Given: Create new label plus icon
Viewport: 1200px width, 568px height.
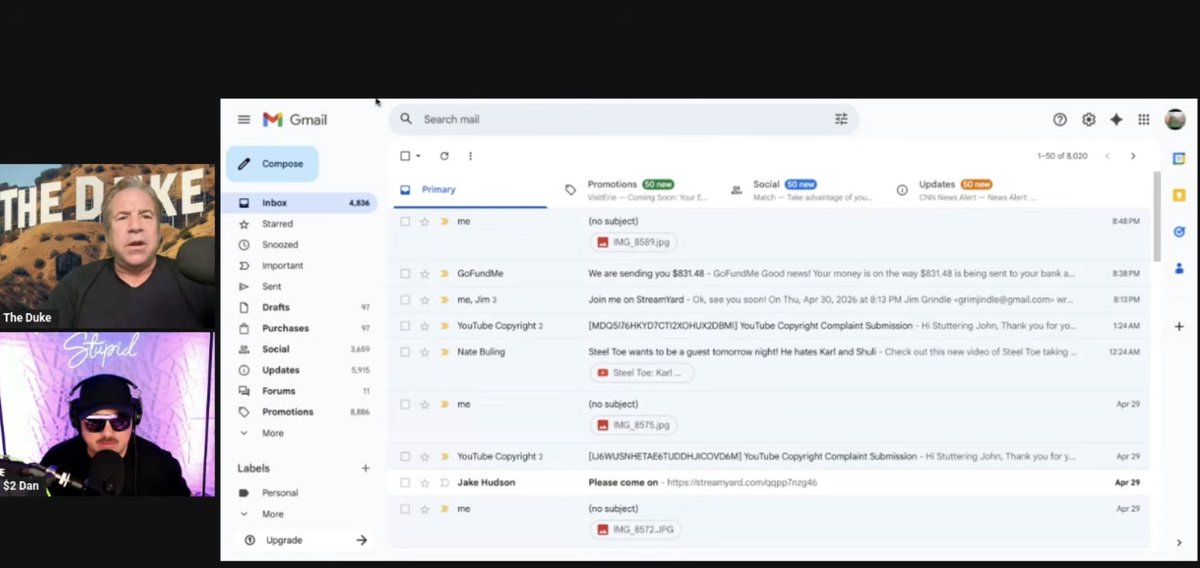Looking at the screenshot, I should 365,468.
